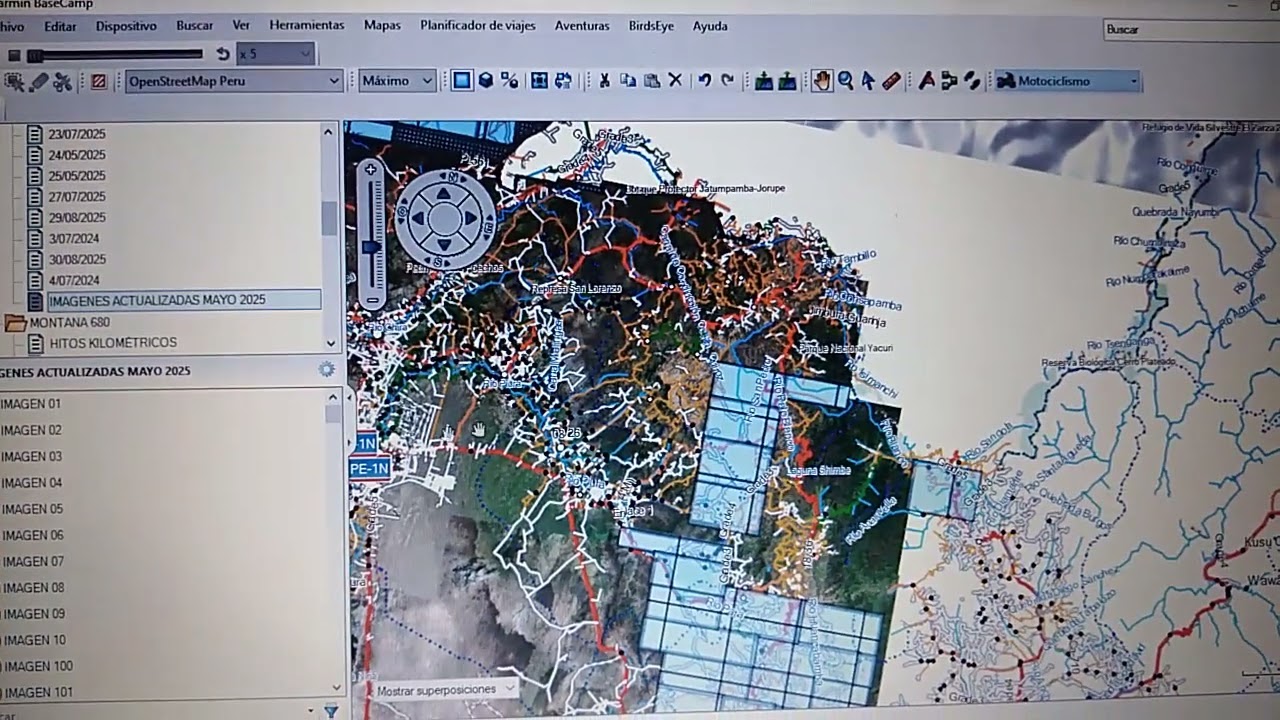Image resolution: width=1280 pixels, height=720 pixels.
Task: Redo the last action
Action: [x=727, y=81]
